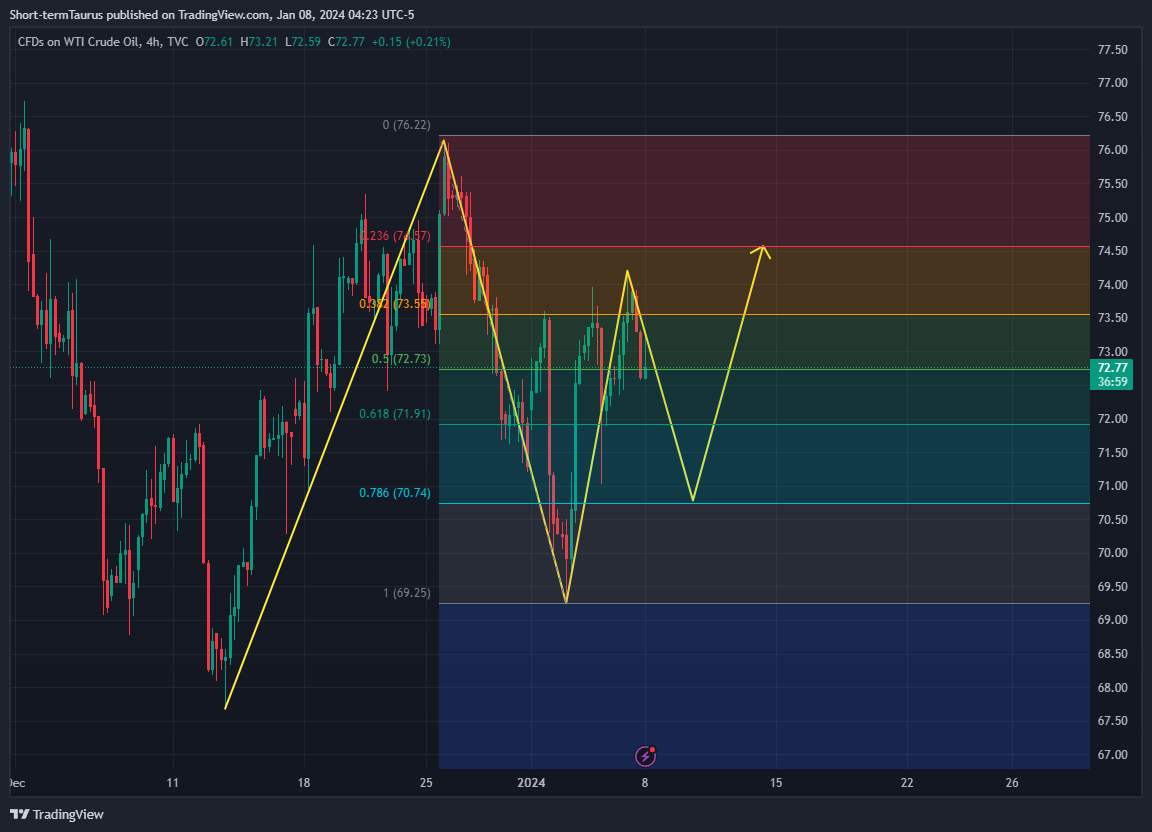The image size is (1152, 832).
Task: Click the Fibonacci label 0.236 (74.57)
Action: (395, 236)
